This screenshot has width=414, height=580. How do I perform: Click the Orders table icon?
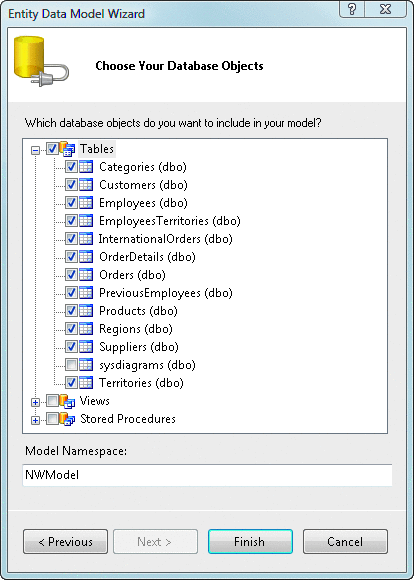point(86,275)
